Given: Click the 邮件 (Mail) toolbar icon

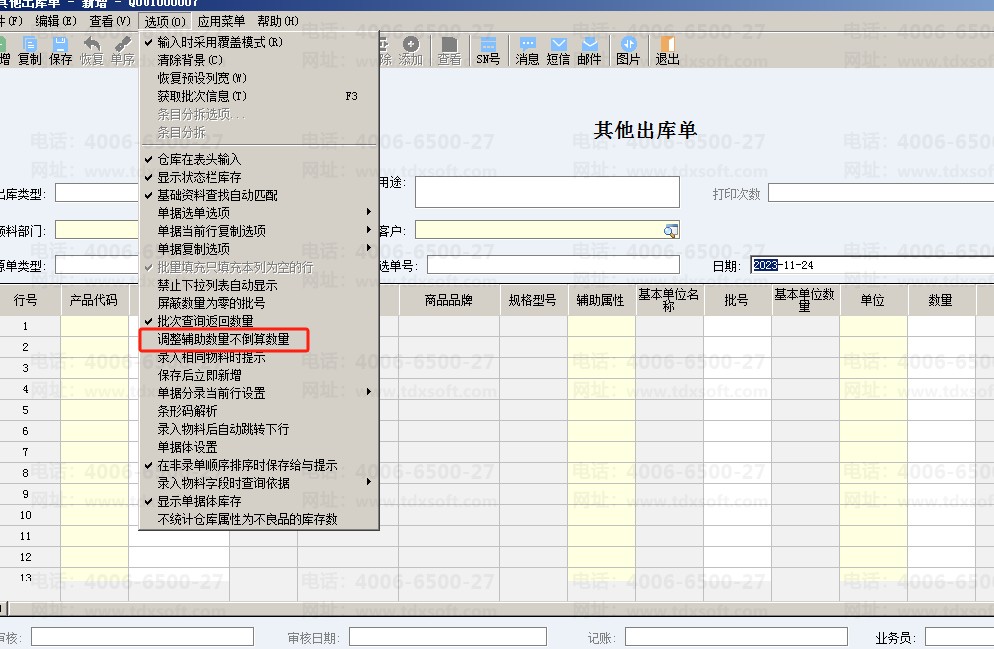Looking at the screenshot, I should (x=590, y=50).
